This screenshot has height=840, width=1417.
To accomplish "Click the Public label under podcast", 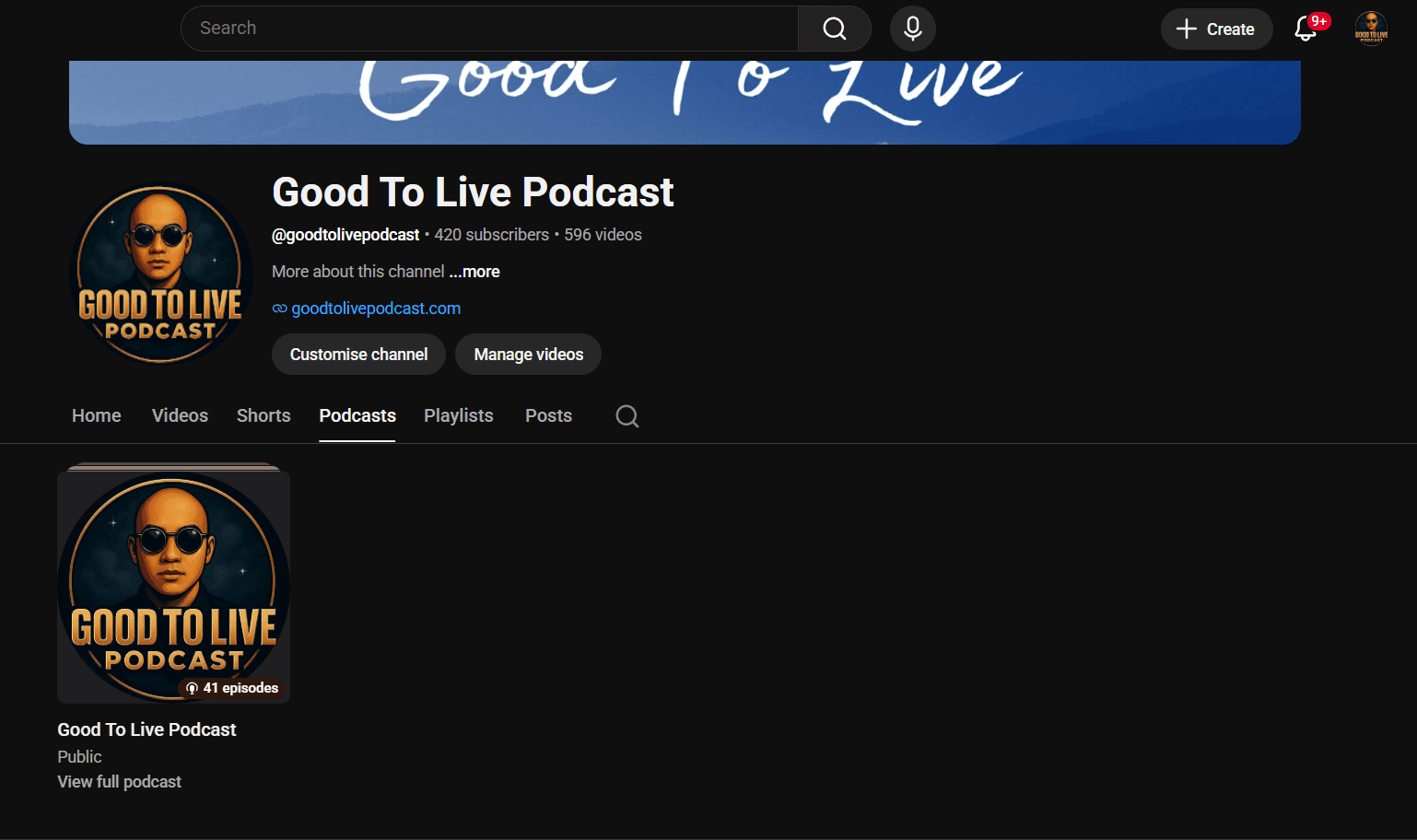I will [79, 757].
